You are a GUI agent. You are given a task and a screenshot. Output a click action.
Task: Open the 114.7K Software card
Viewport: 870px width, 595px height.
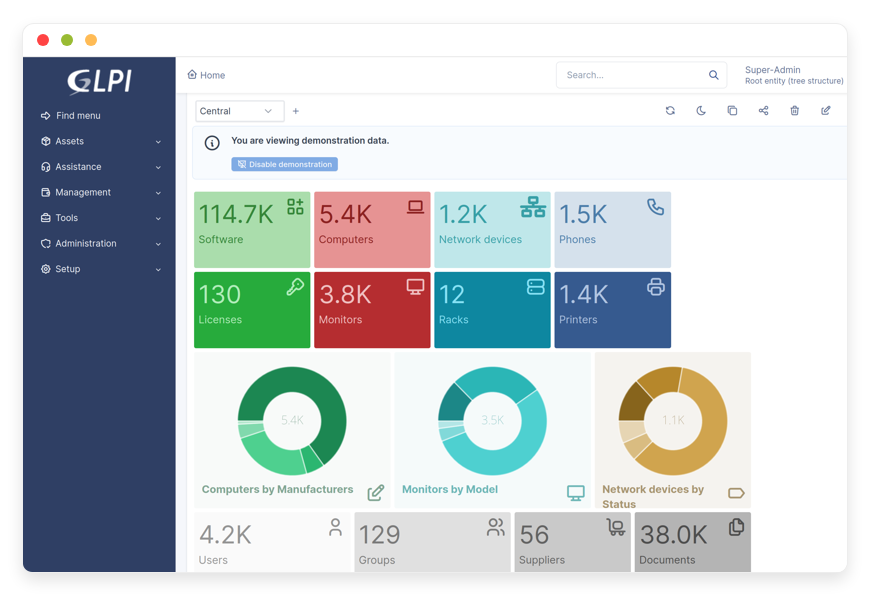tap(252, 230)
